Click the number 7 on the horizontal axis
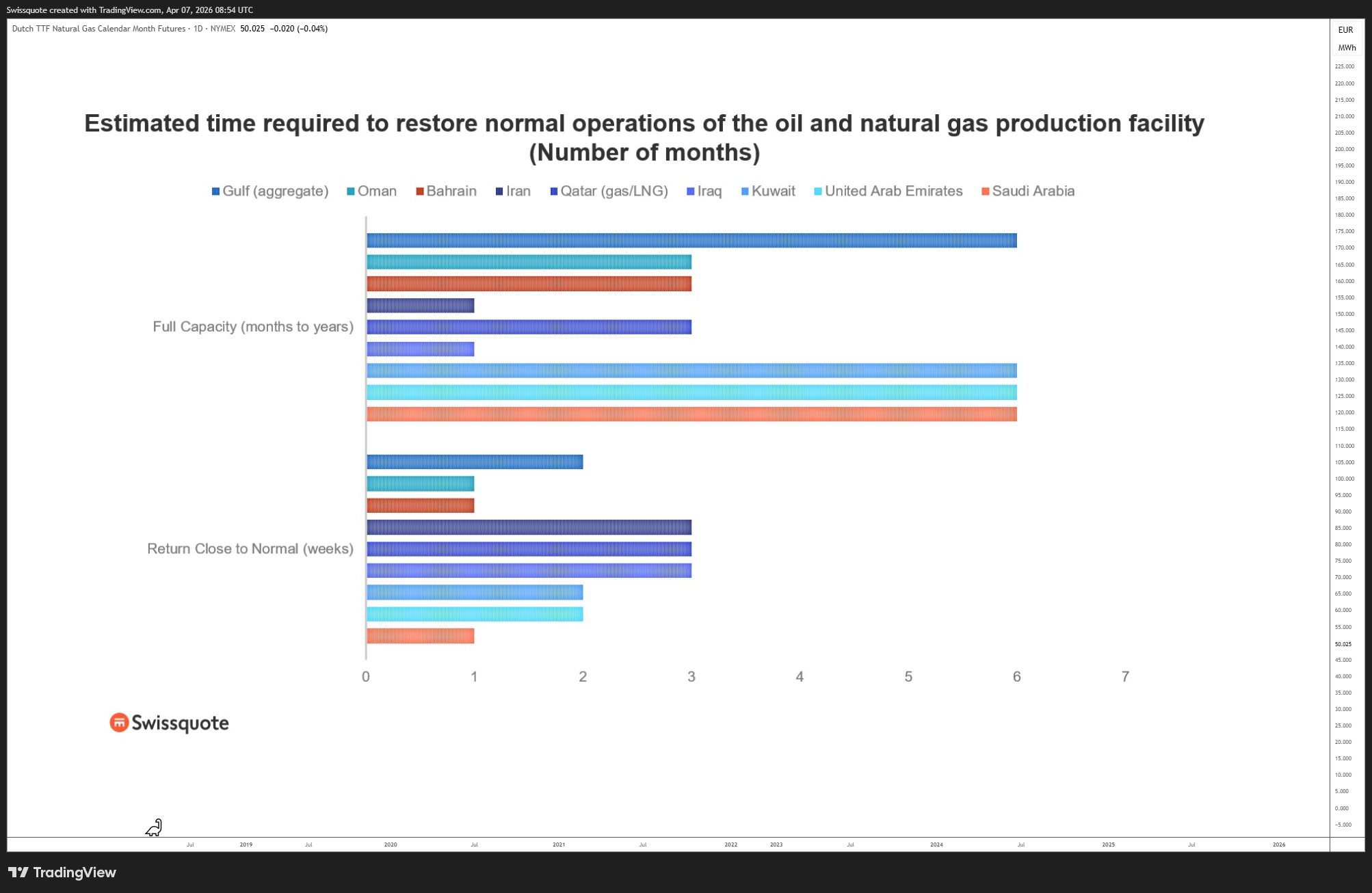The image size is (1372, 893). tap(1125, 677)
